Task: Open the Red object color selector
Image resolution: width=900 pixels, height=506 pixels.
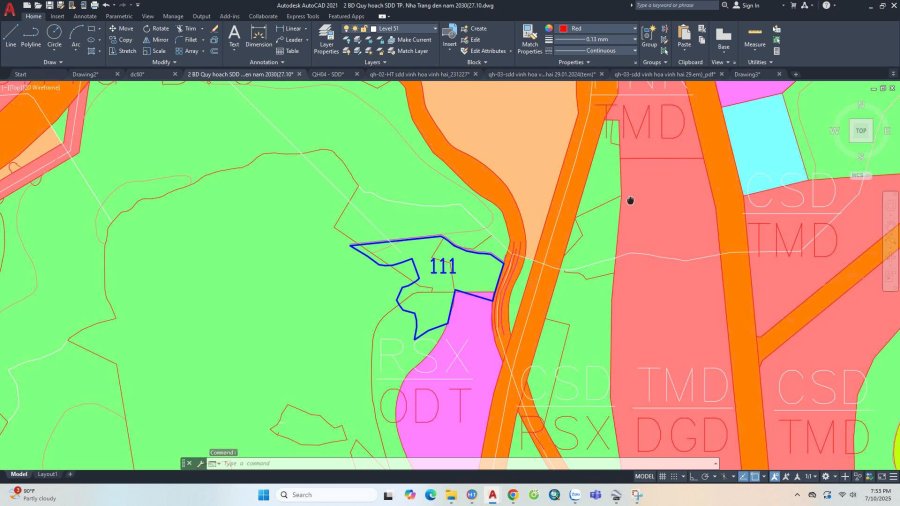Action: pyautogui.click(x=598, y=29)
